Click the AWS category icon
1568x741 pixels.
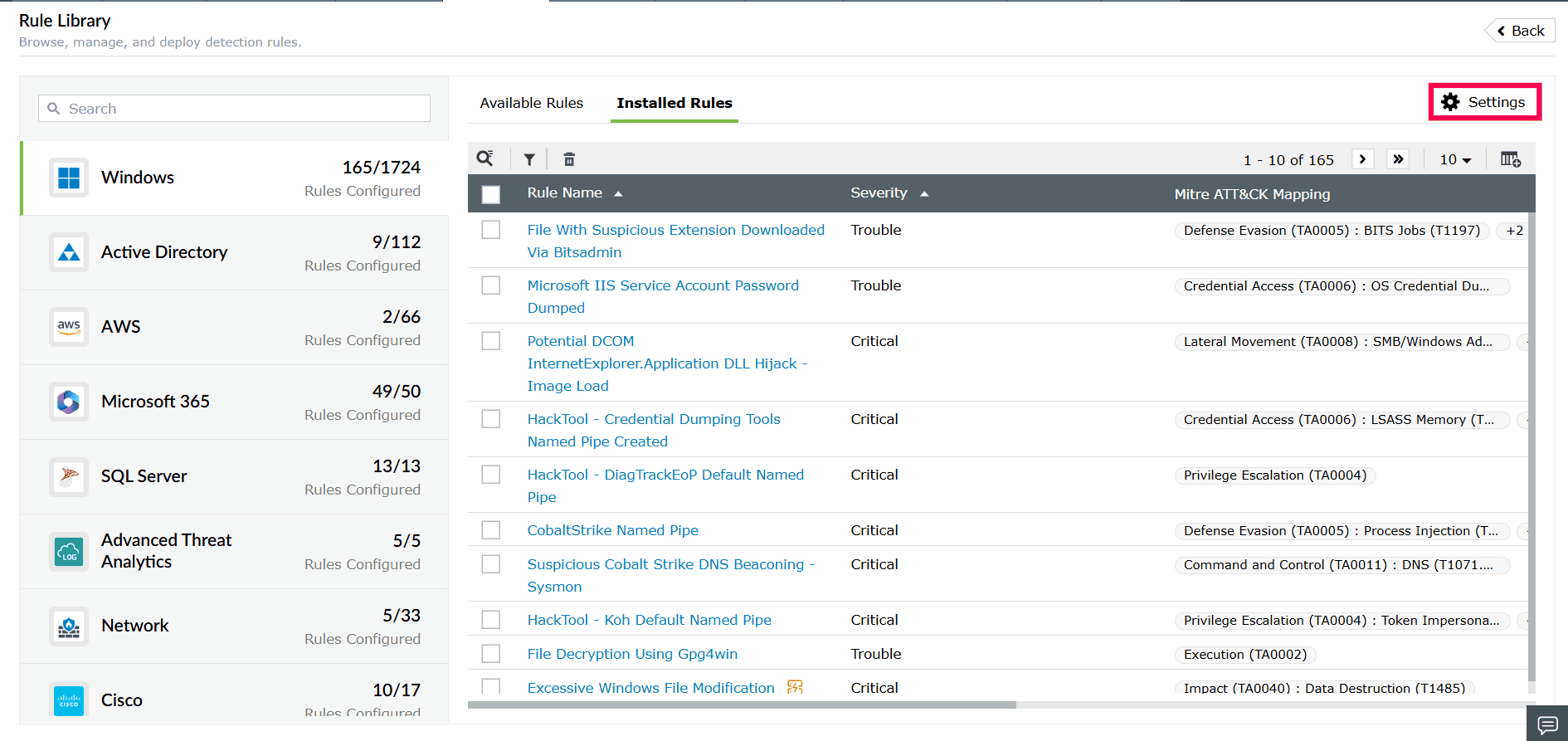[x=69, y=327]
